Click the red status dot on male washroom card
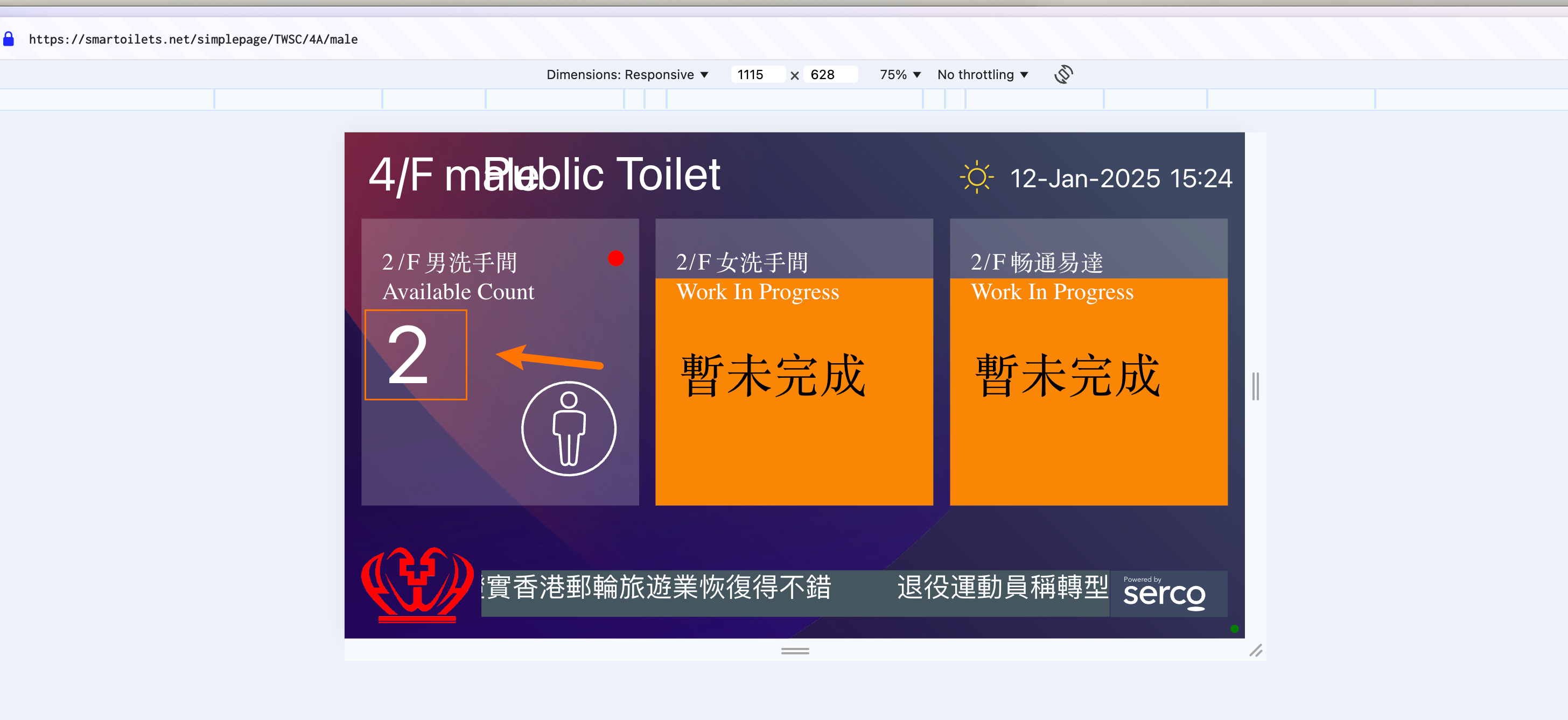 (x=616, y=258)
